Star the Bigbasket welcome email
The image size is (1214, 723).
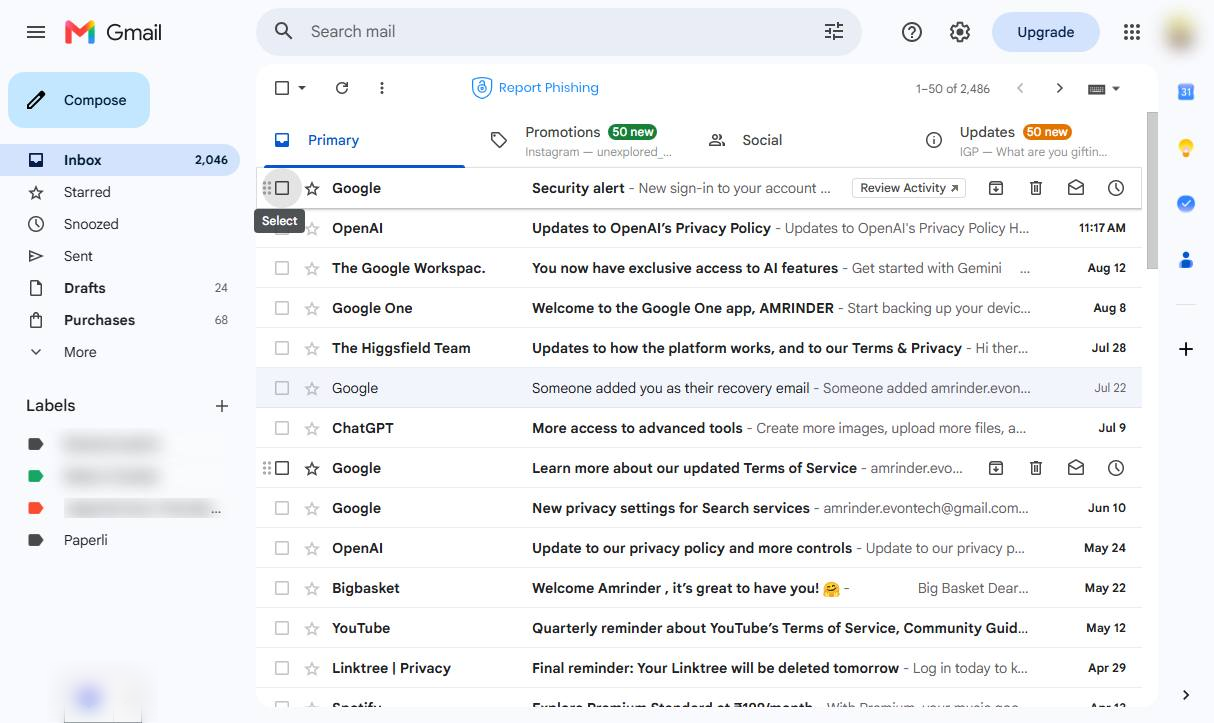tap(312, 588)
